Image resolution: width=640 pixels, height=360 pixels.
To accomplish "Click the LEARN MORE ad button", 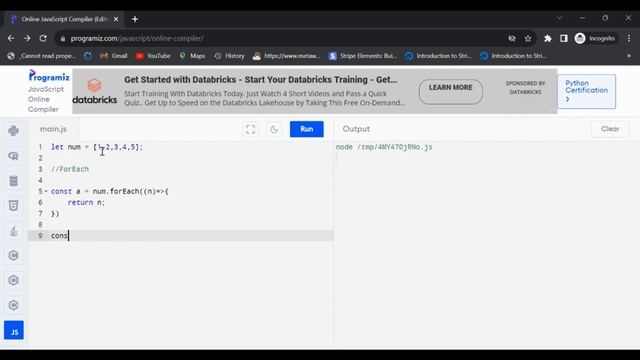I will tap(450, 91).
